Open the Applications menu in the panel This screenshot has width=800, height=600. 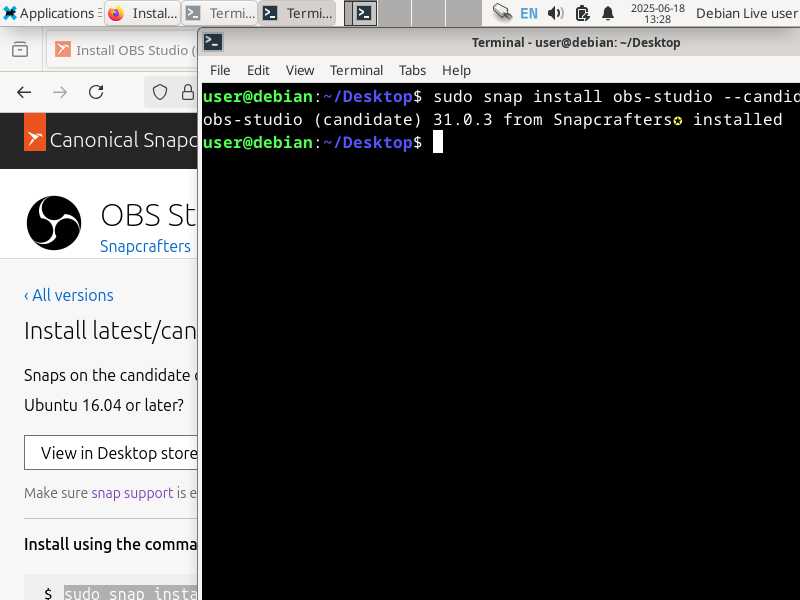point(51,13)
